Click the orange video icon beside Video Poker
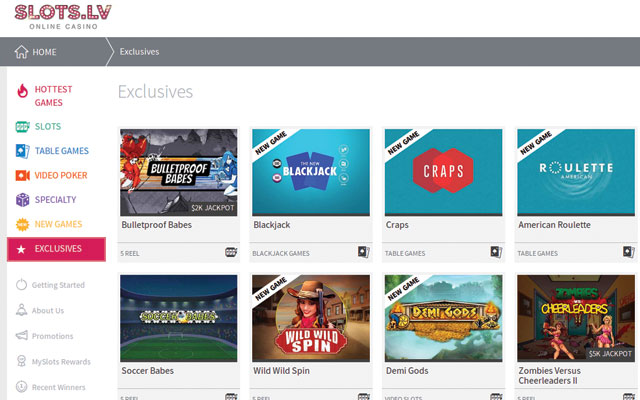The width and height of the screenshot is (640, 400). click(22, 176)
